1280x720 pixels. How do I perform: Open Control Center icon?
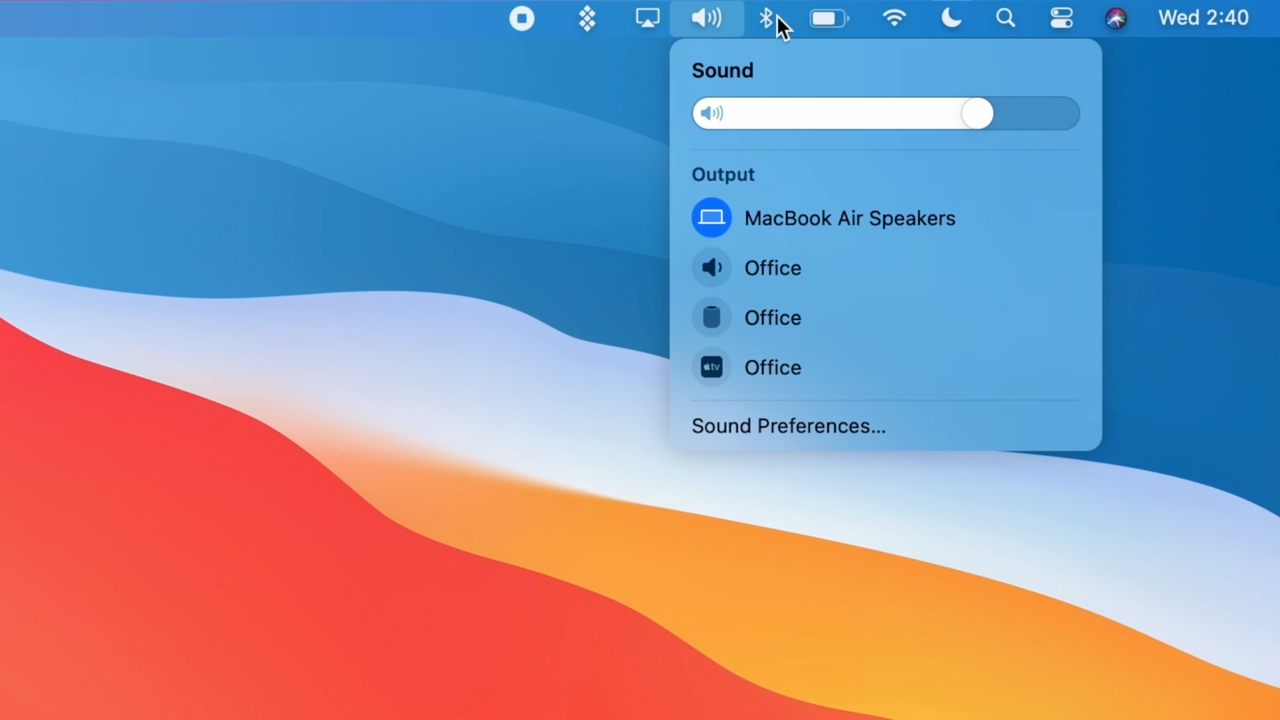click(x=1061, y=18)
